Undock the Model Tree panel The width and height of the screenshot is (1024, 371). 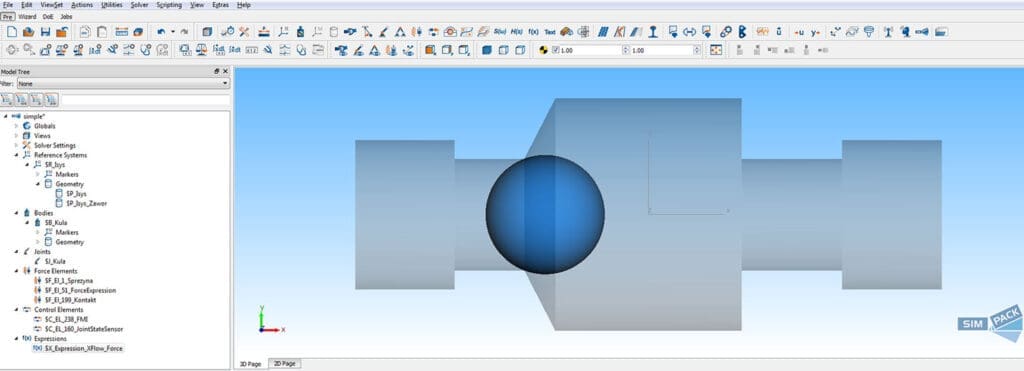(x=217, y=71)
